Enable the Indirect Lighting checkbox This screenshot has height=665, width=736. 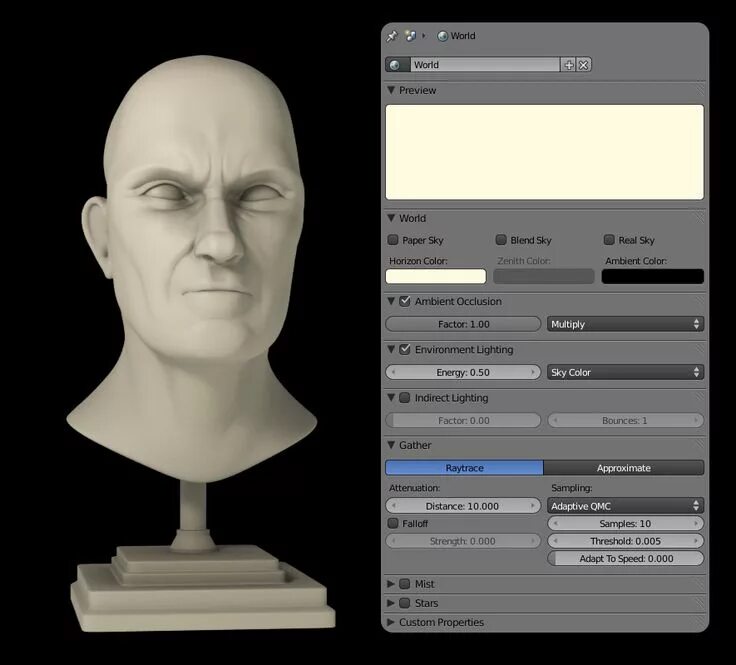405,397
